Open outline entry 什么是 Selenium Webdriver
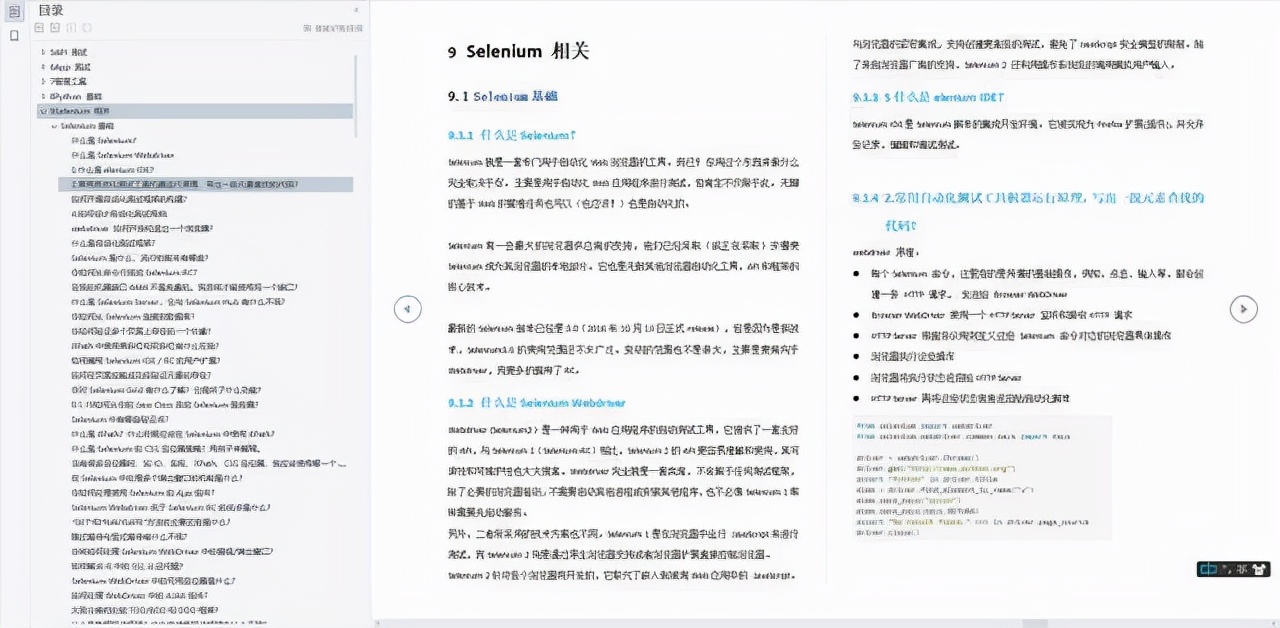 123,155
